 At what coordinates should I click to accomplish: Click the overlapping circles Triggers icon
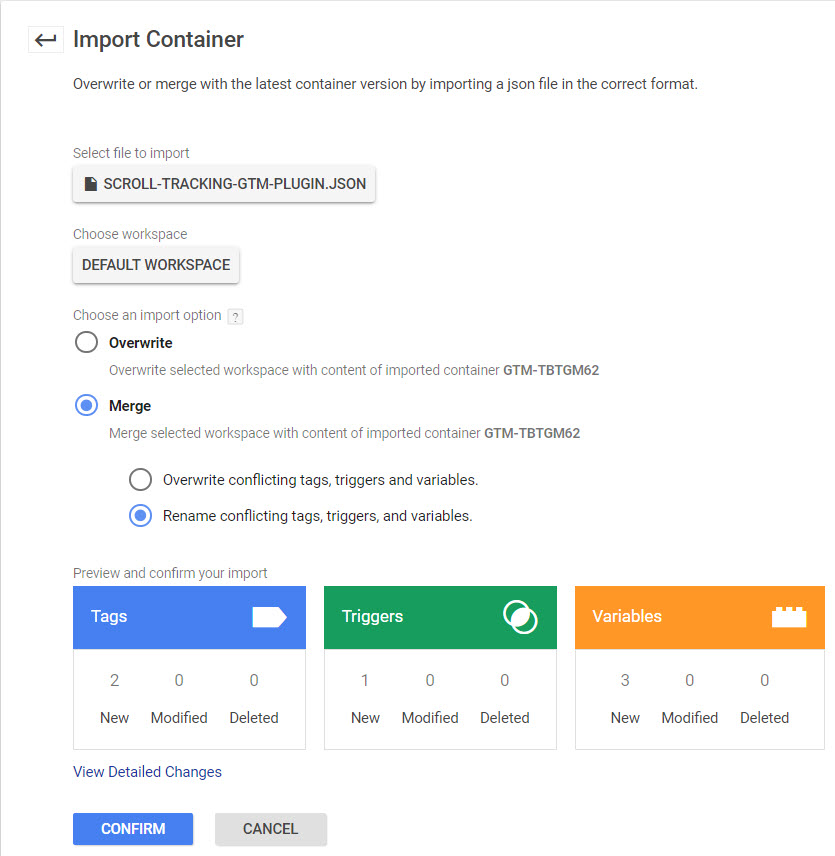520,617
